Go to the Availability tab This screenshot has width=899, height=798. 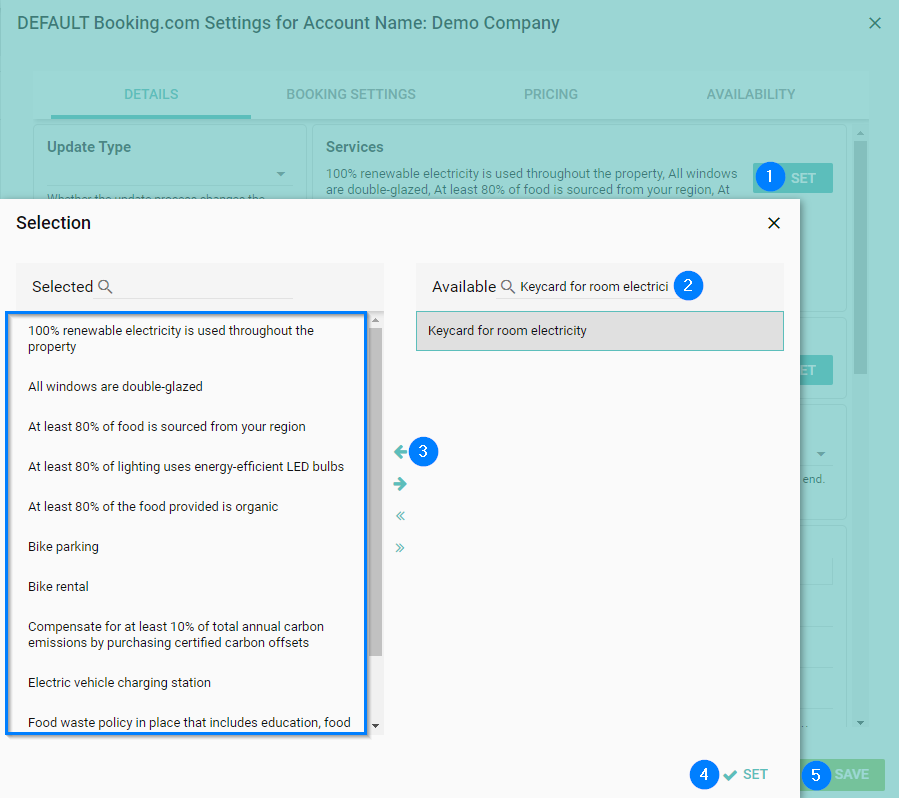click(750, 94)
